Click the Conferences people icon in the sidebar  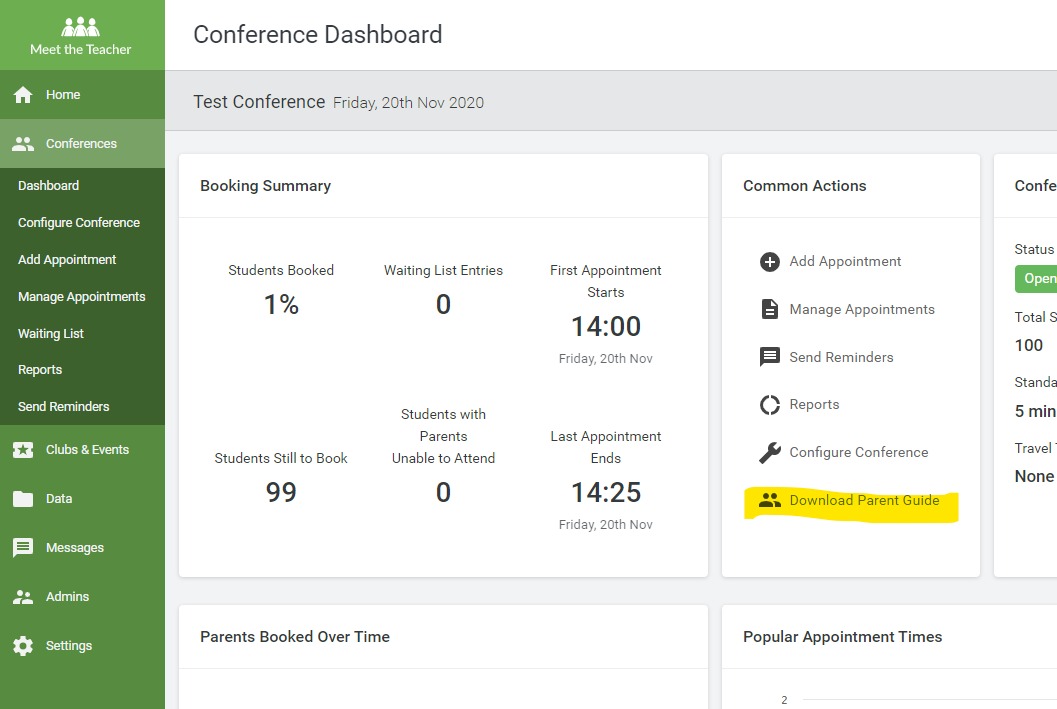23,144
